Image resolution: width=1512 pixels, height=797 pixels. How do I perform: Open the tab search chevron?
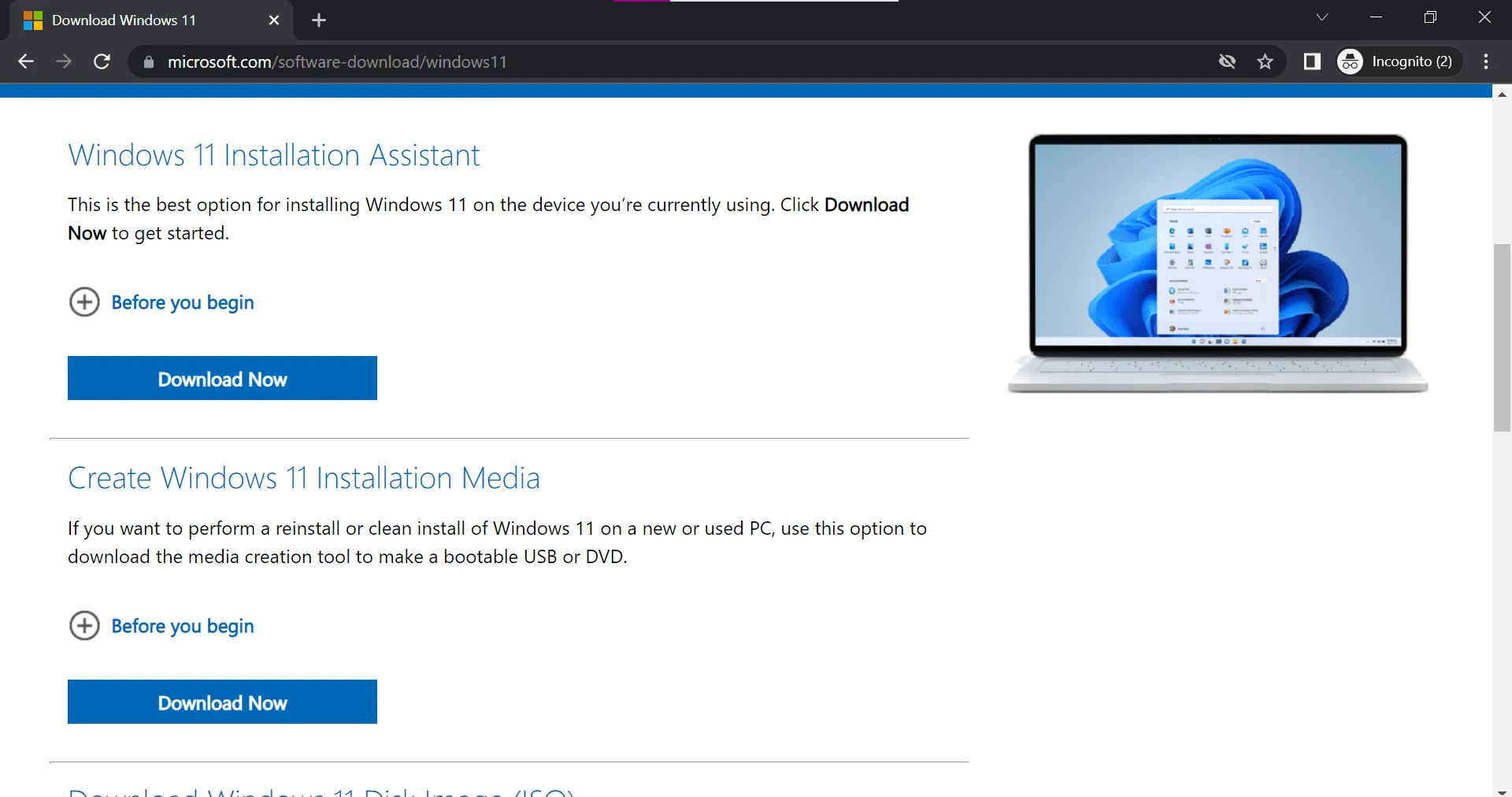coord(1322,17)
